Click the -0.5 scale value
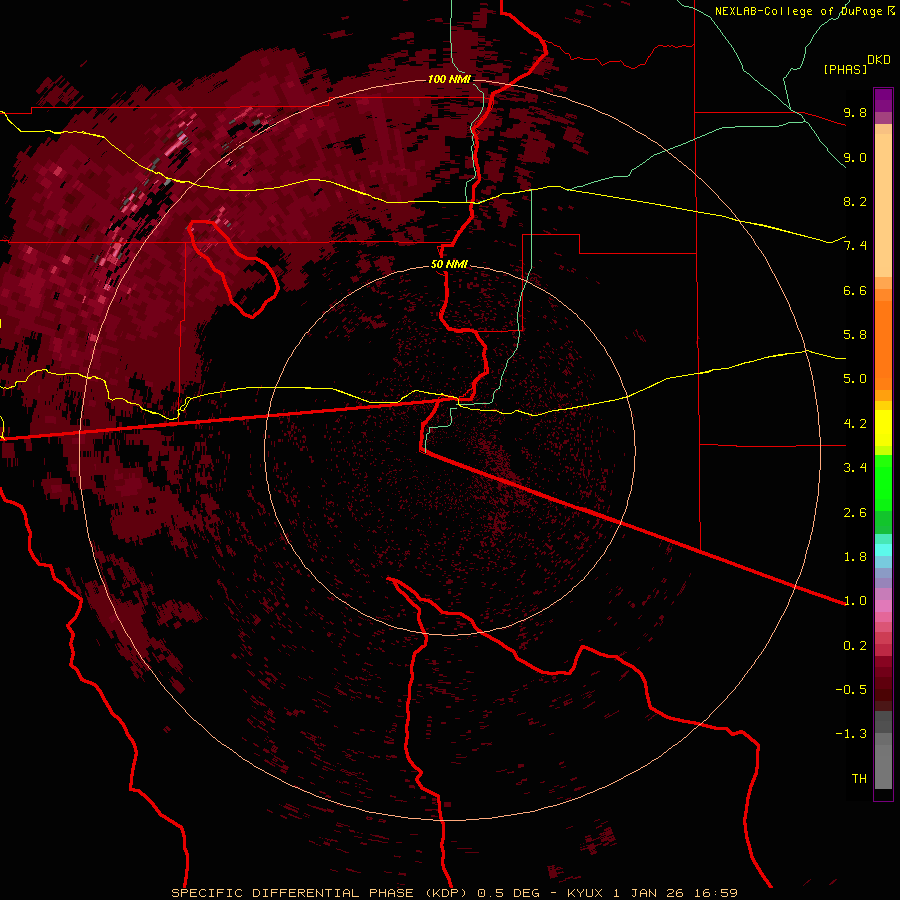Image resolution: width=900 pixels, height=900 pixels. pos(851,690)
